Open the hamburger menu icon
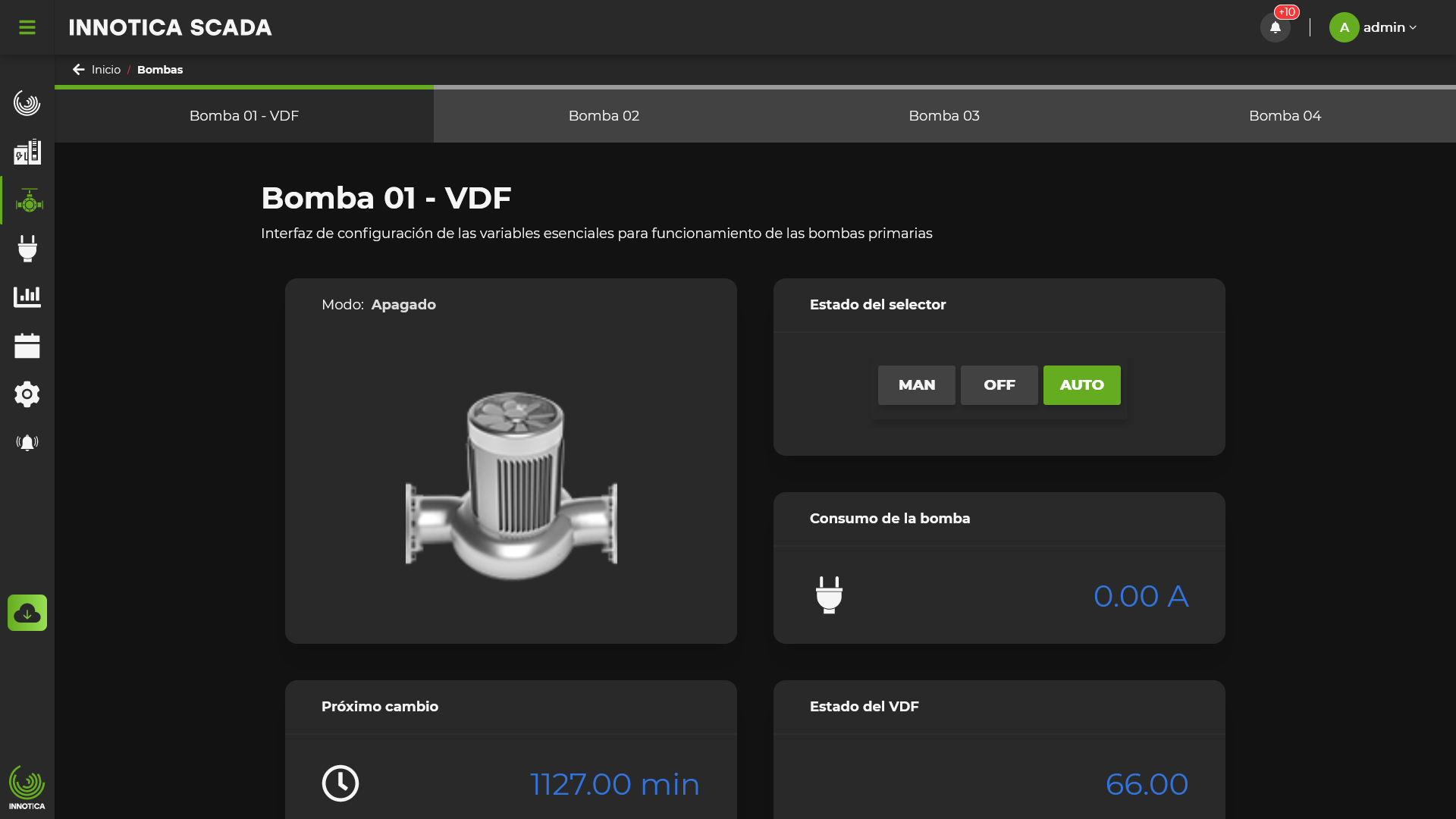This screenshot has width=1456, height=819. click(x=27, y=27)
